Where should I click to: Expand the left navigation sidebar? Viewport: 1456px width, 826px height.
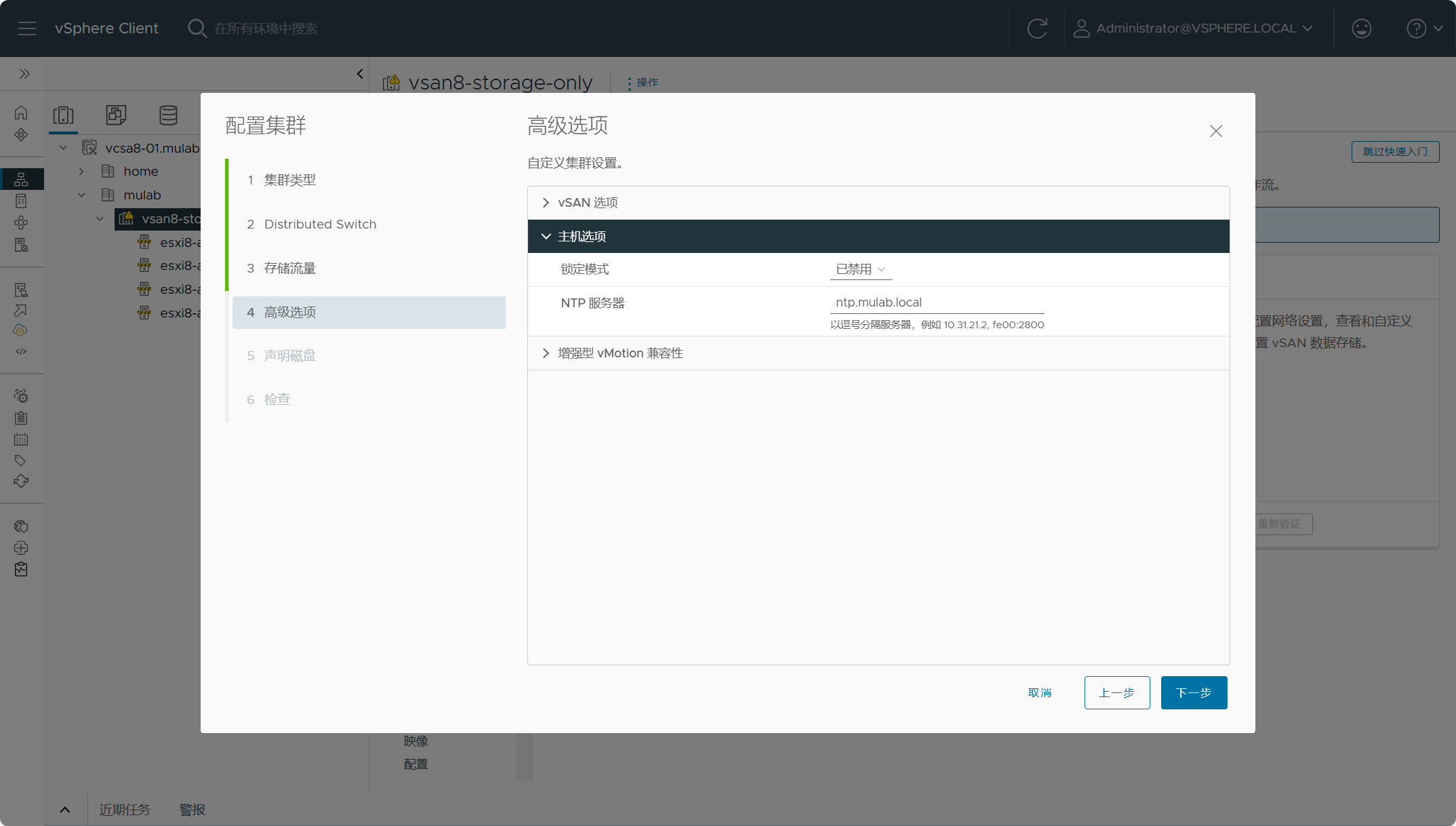pos(24,74)
